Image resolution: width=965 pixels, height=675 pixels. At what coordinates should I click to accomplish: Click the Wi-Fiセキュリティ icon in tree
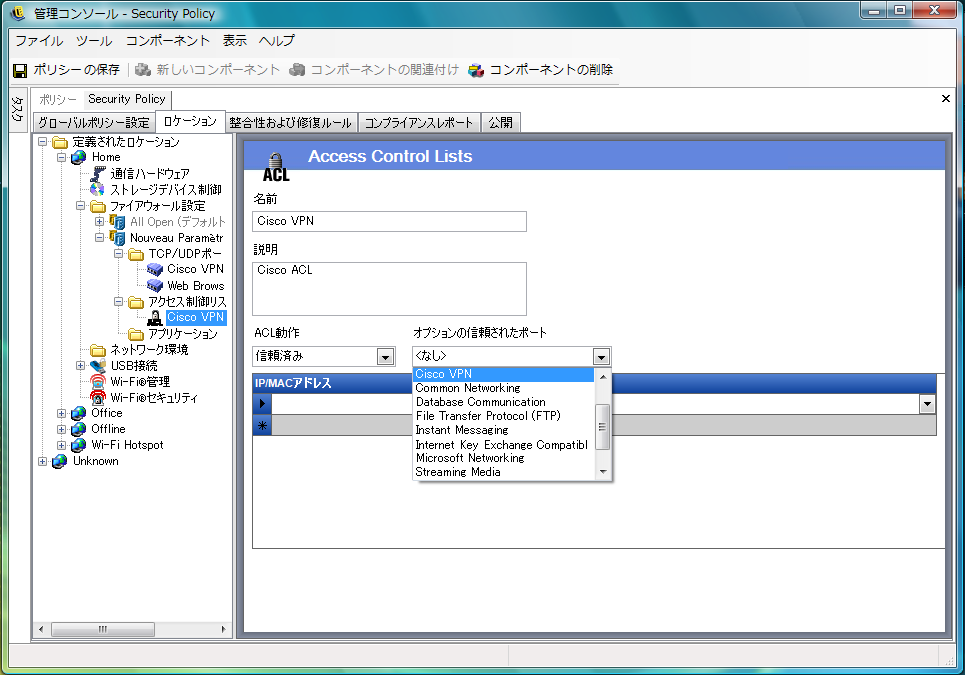[x=98, y=397]
